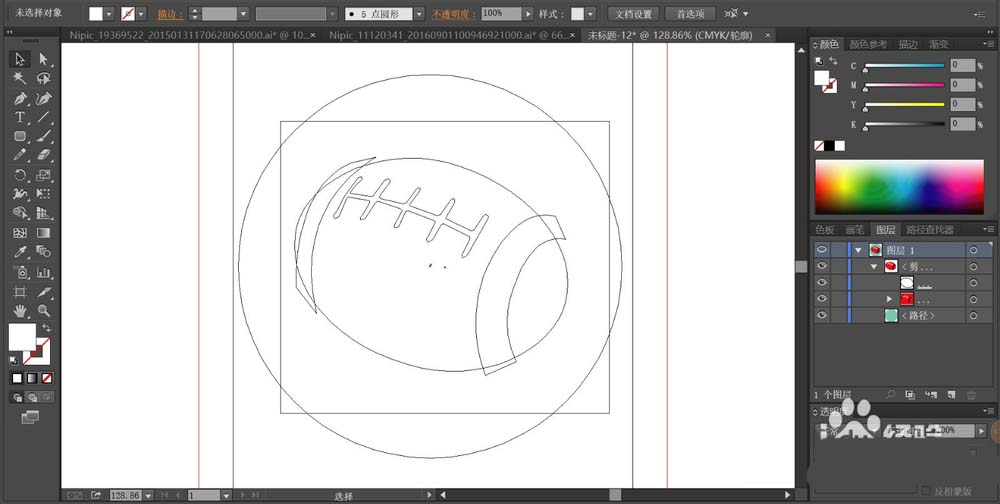Select the Selection (black arrow) tool
Viewport: 1000px width, 504px height.
[20, 59]
